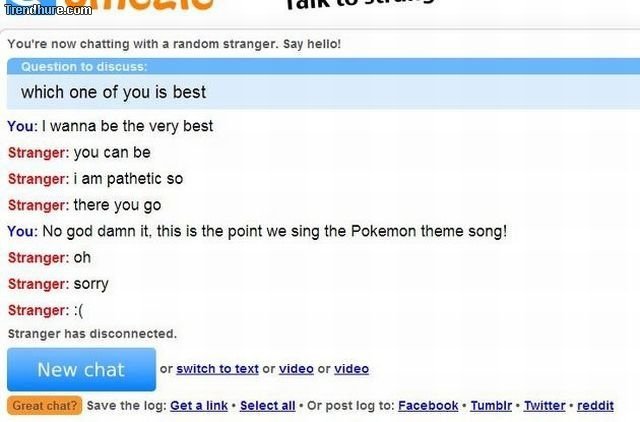This screenshot has width=640, height=422.
Task: Click 'Select all' to select the log
Action: point(267,405)
